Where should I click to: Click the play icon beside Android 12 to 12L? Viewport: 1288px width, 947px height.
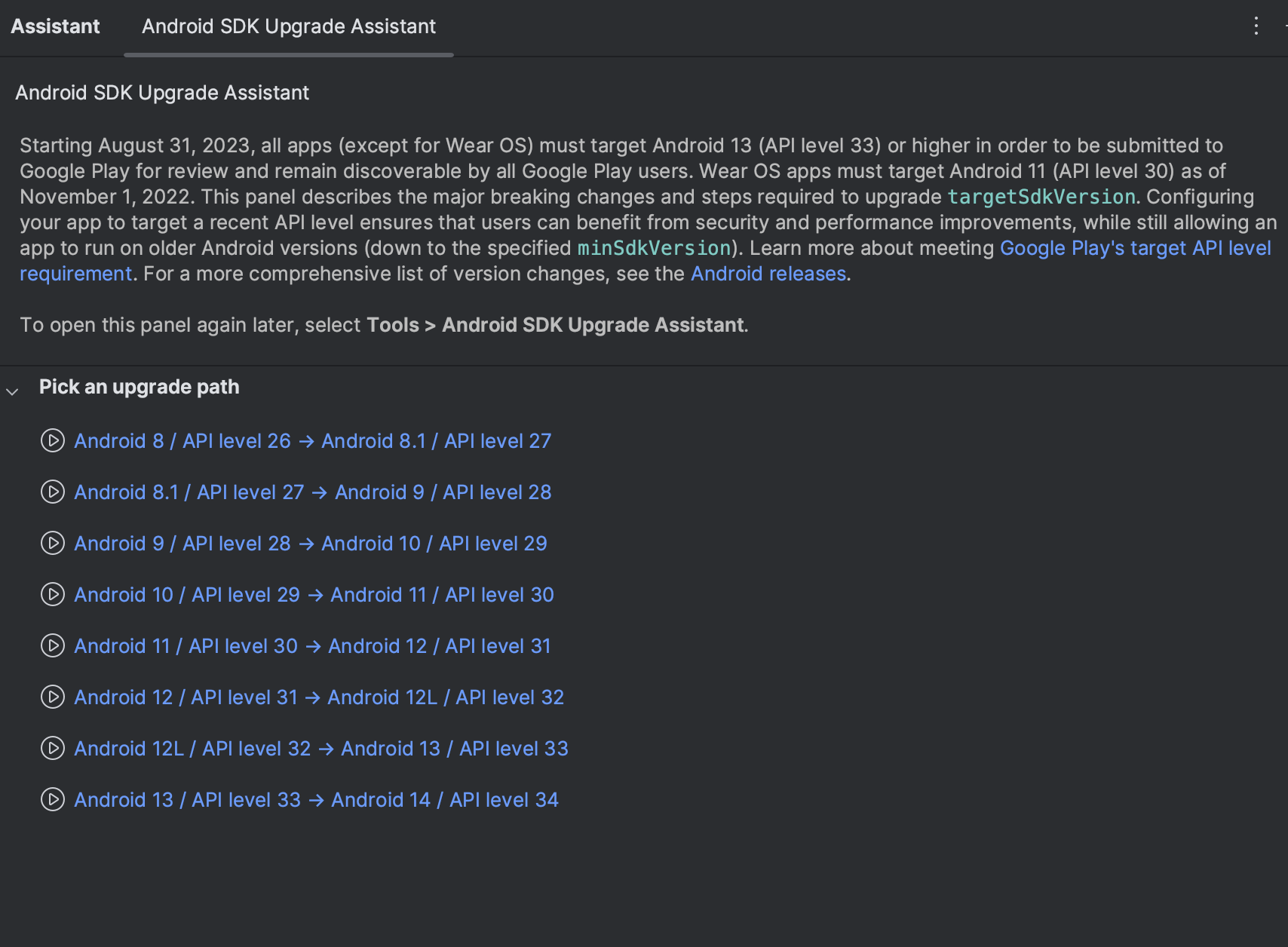click(52, 697)
